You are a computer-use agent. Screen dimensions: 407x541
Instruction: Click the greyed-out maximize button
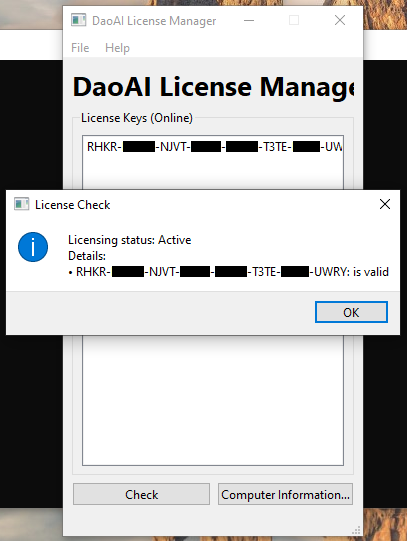(294, 20)
